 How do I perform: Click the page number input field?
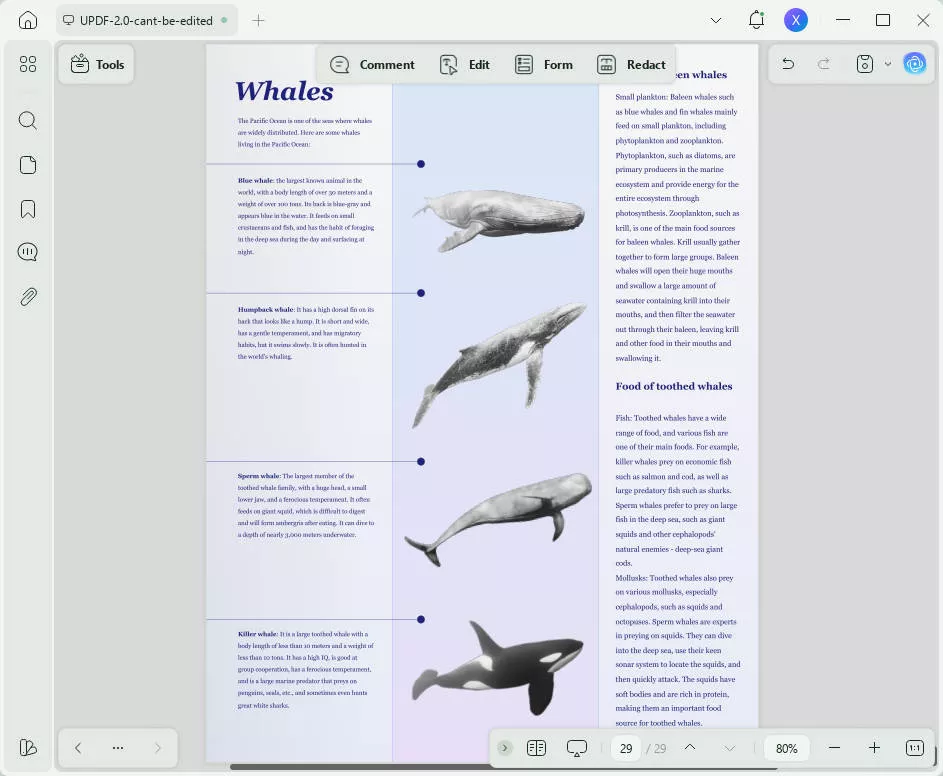click(626, 748)
